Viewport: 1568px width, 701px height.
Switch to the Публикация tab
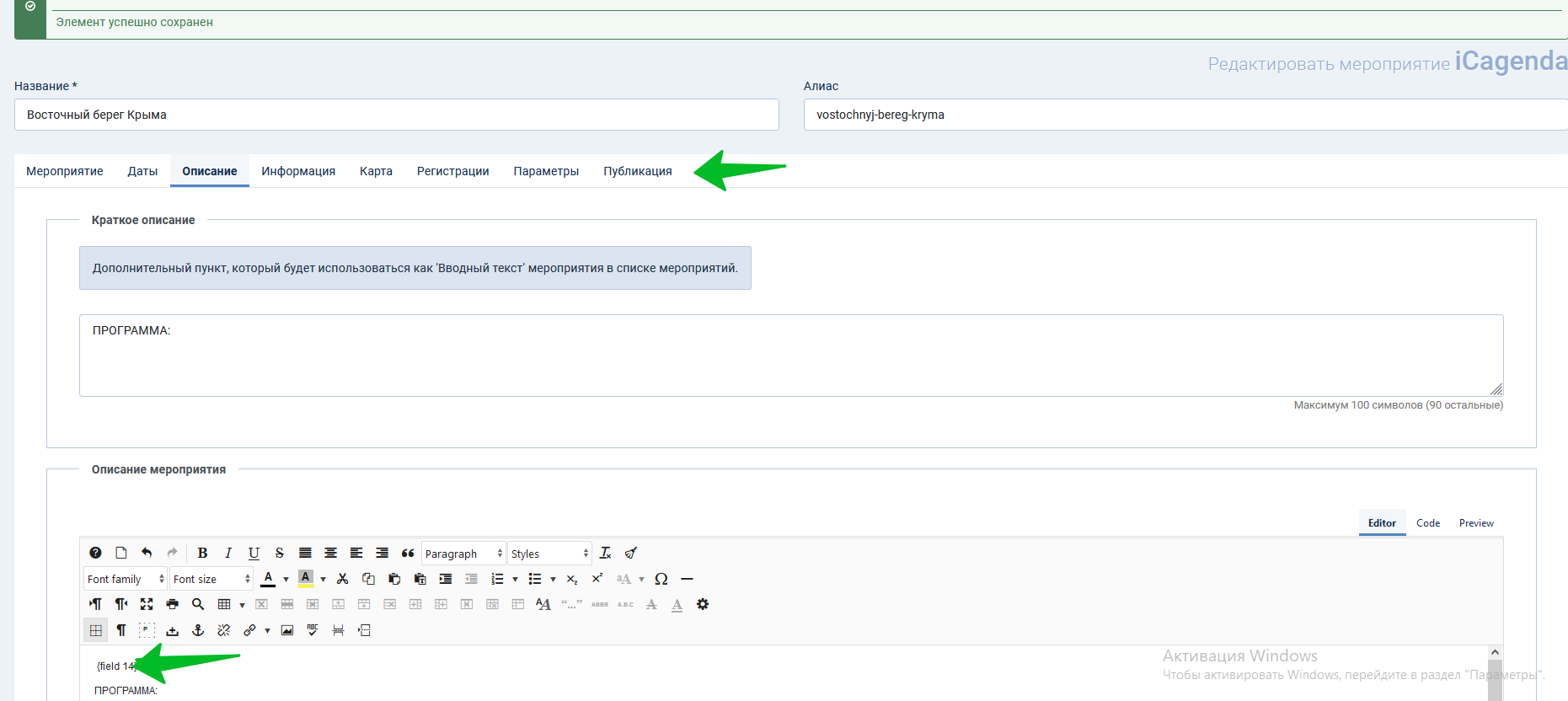tap(637, 171)
